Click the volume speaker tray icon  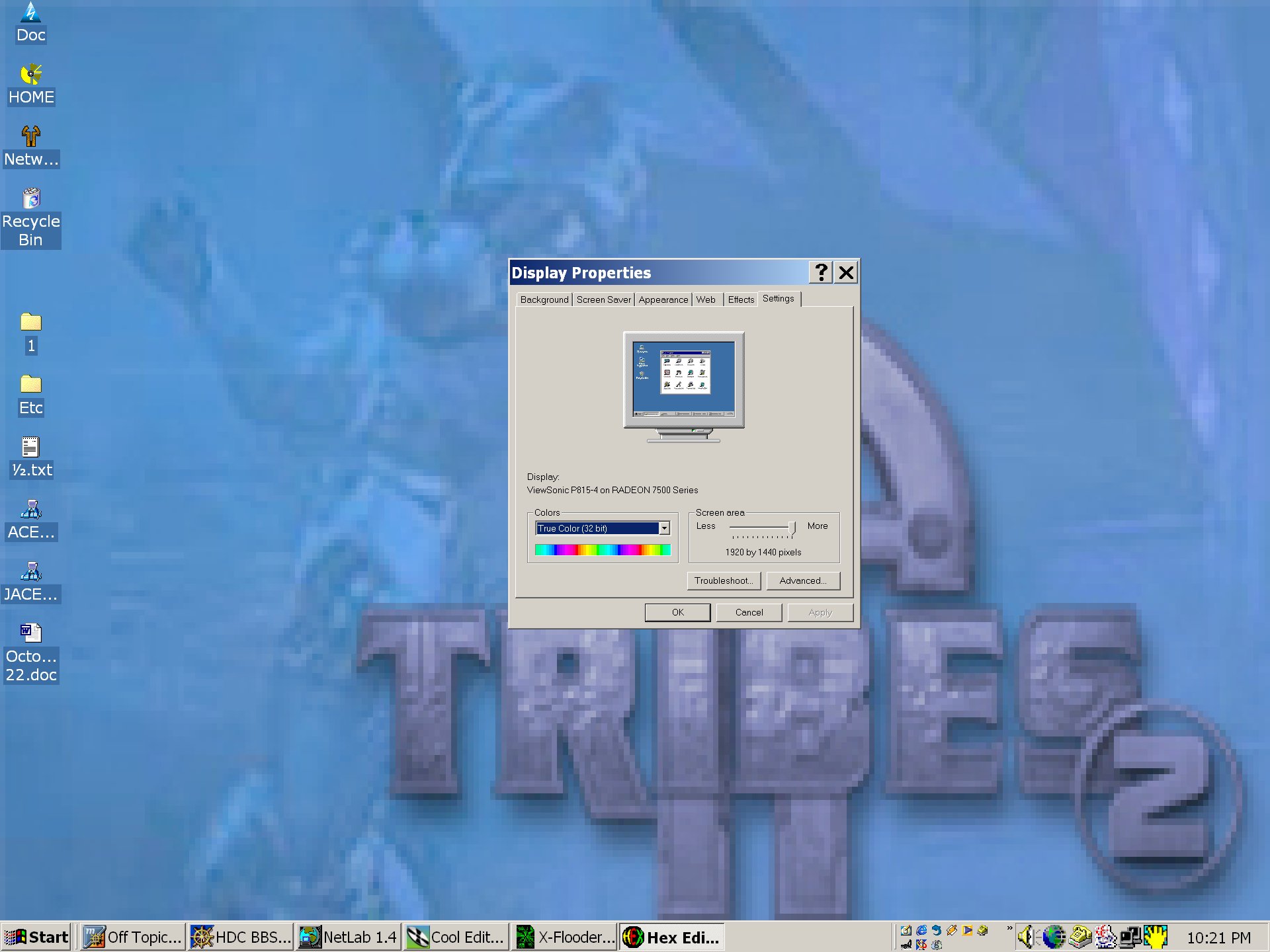pos(1029,937)
